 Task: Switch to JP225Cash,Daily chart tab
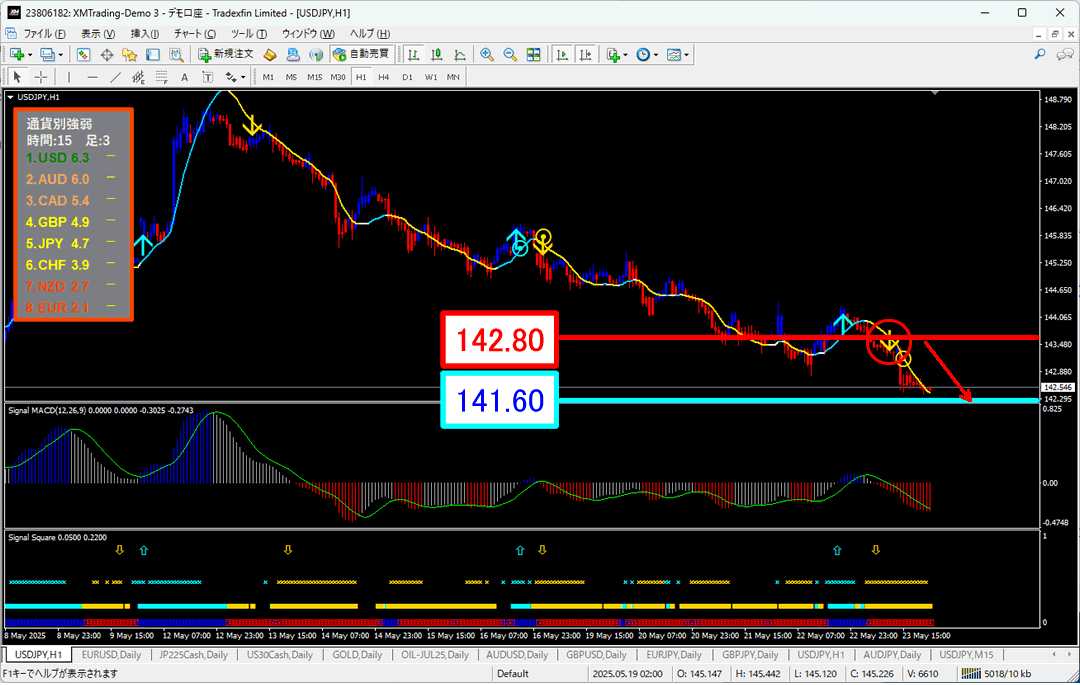[x=193, y=655]
